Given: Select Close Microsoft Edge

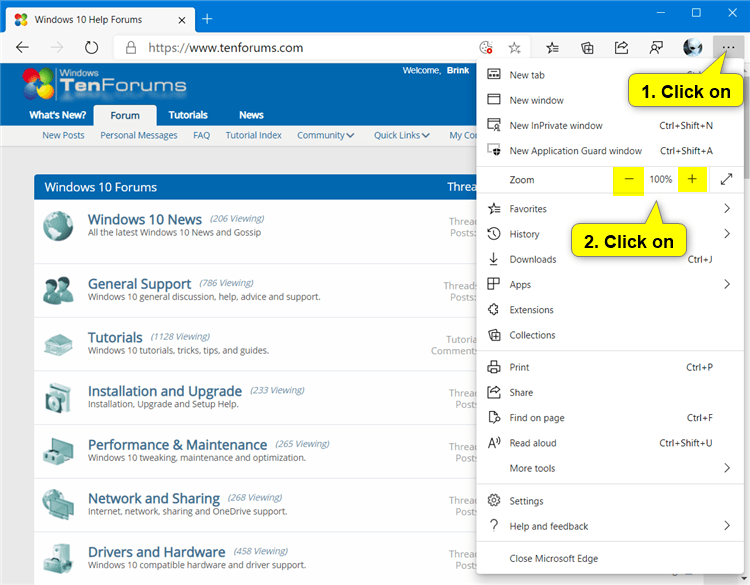Looking at the screenshot, I should [610, 558].
